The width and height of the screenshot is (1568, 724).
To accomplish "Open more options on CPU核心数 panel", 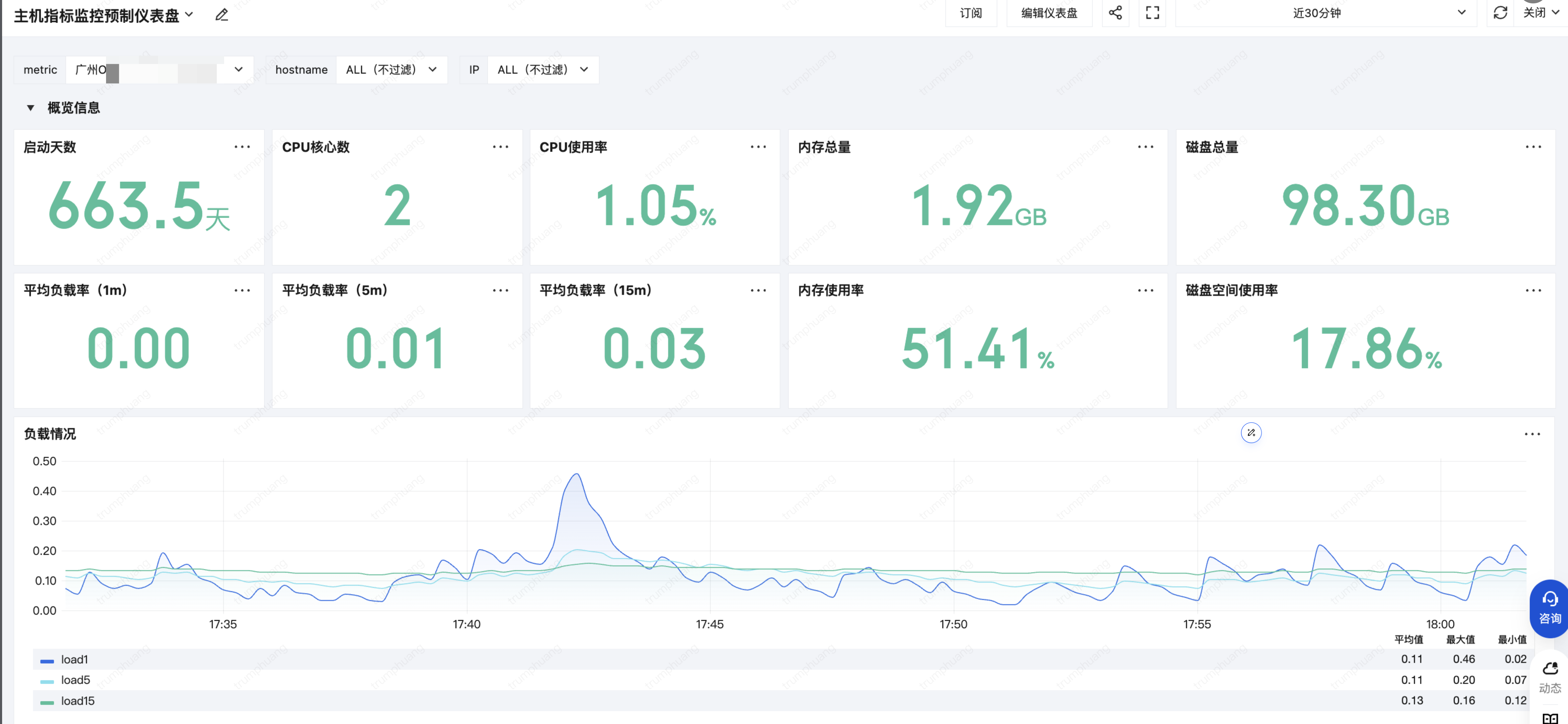I will [x=500, y=147].
